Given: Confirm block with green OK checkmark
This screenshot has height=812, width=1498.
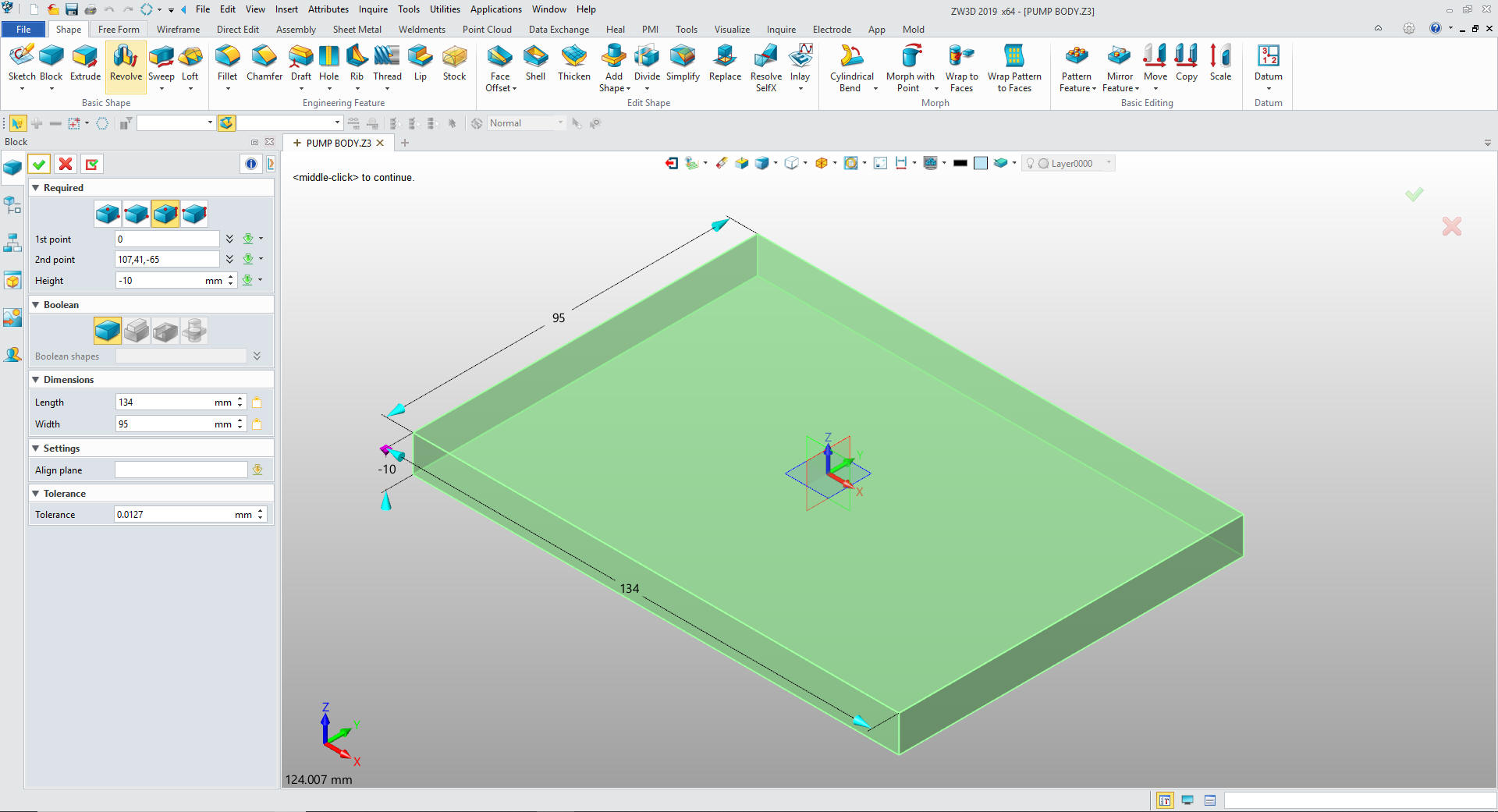Looking at the screenshot, I should (39, 164).
